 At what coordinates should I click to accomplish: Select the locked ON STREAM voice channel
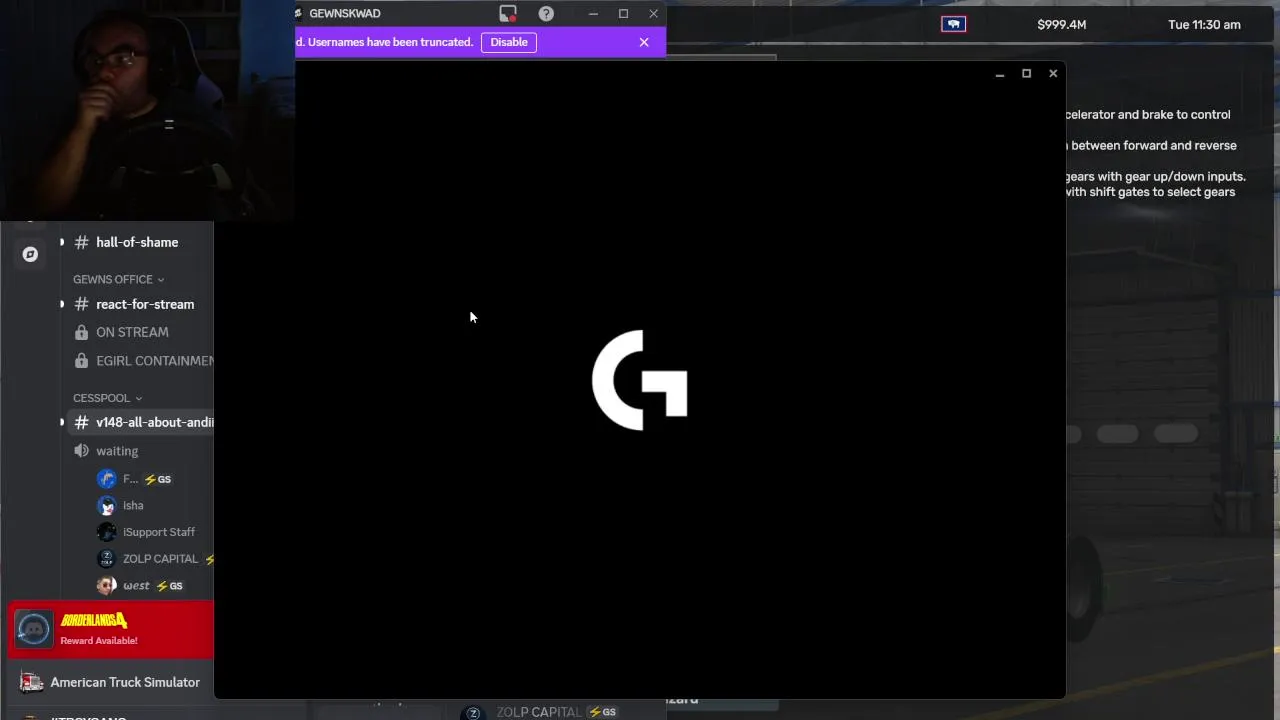coord(132,332)
